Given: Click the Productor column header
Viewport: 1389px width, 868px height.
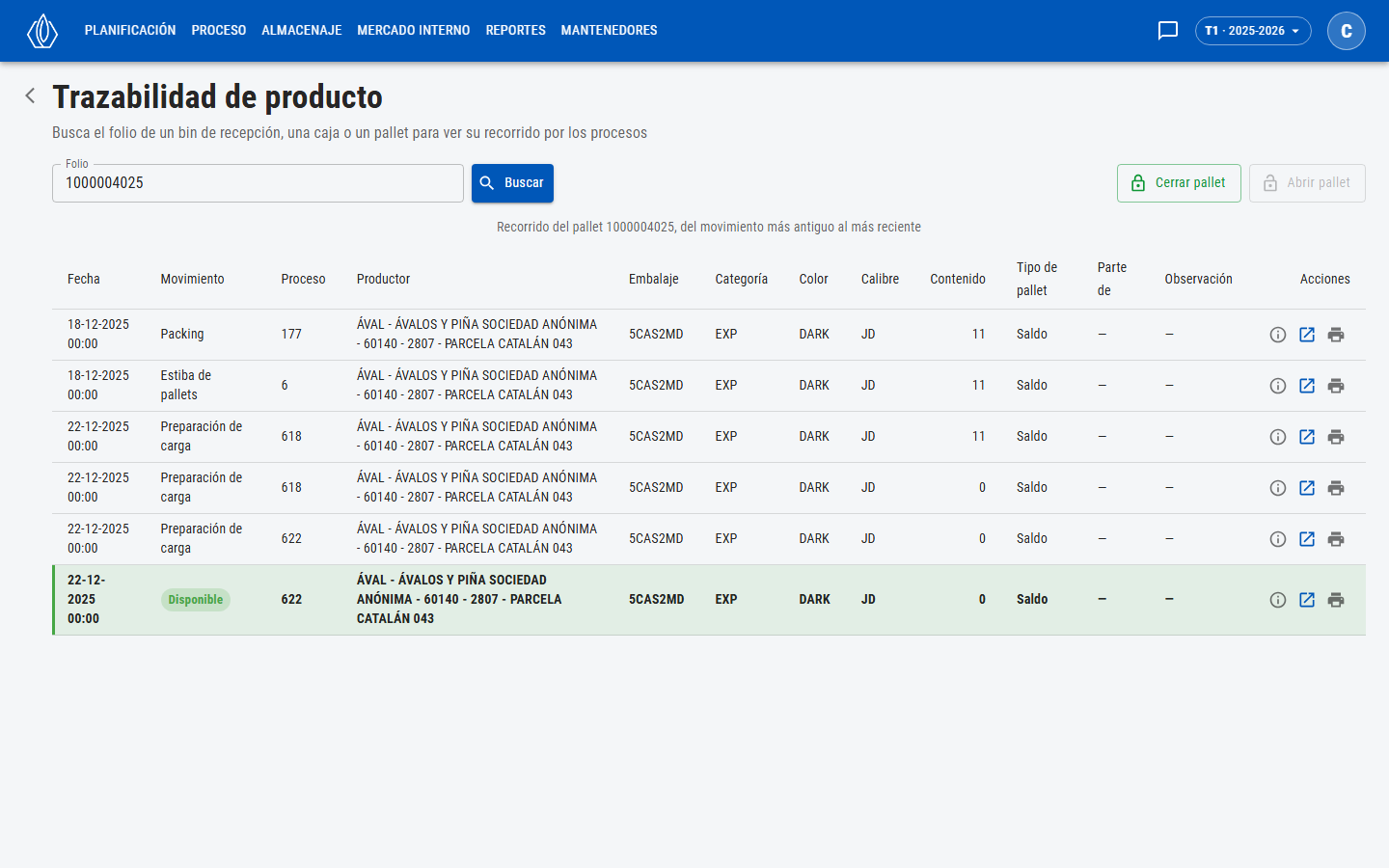Looking at the screenshot, I should (383, 279).
